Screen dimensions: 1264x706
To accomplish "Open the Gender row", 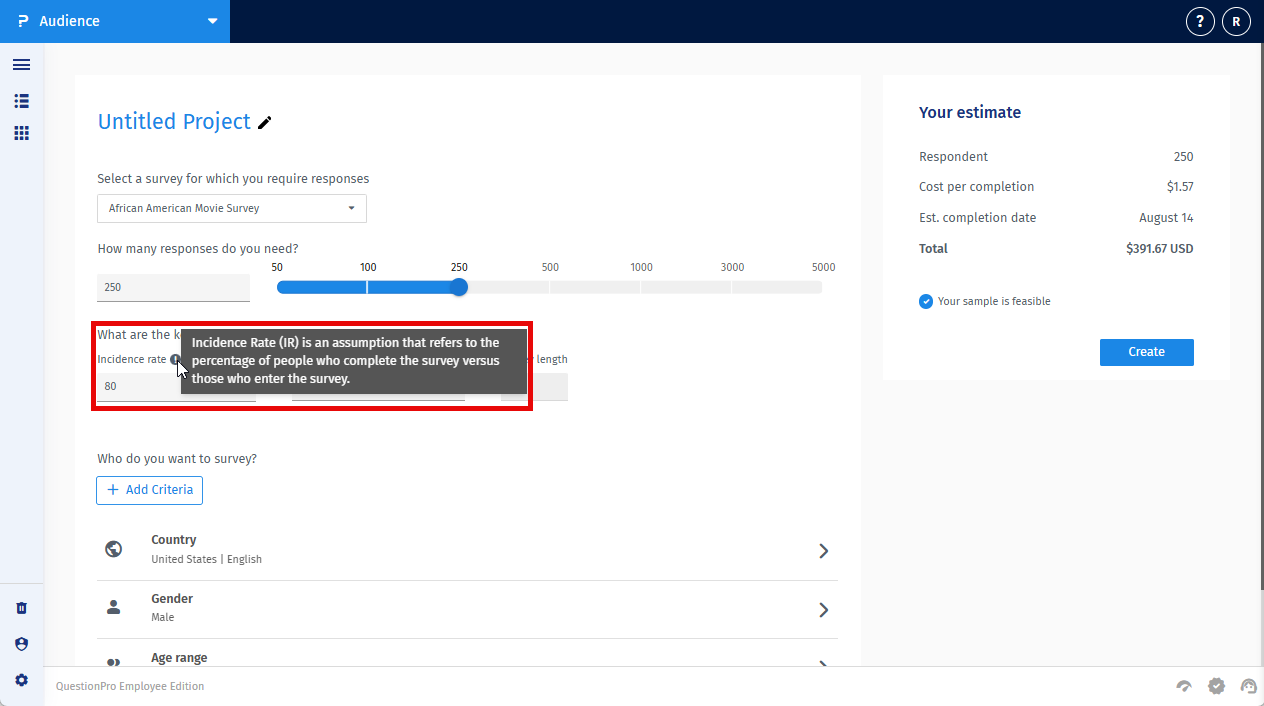I will (467, 609).
